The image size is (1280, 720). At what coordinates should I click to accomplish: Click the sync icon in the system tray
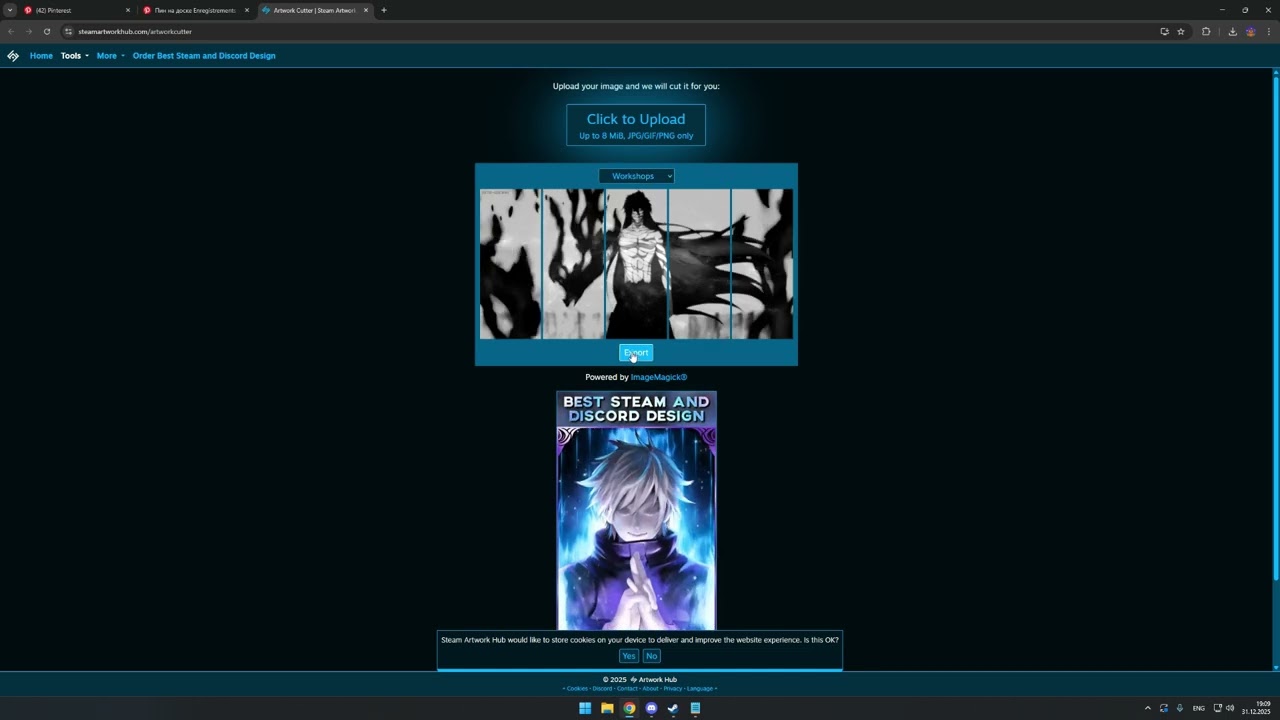pyautogui.click(x=1164, y=708)
